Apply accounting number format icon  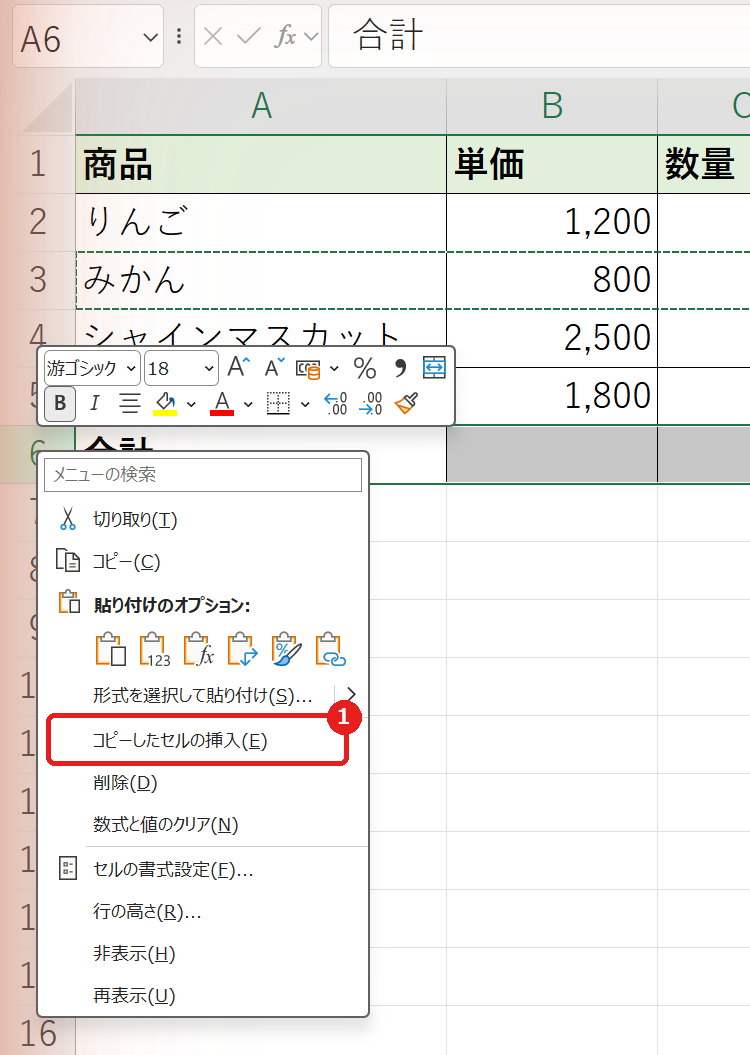click(x=308, y=369)
